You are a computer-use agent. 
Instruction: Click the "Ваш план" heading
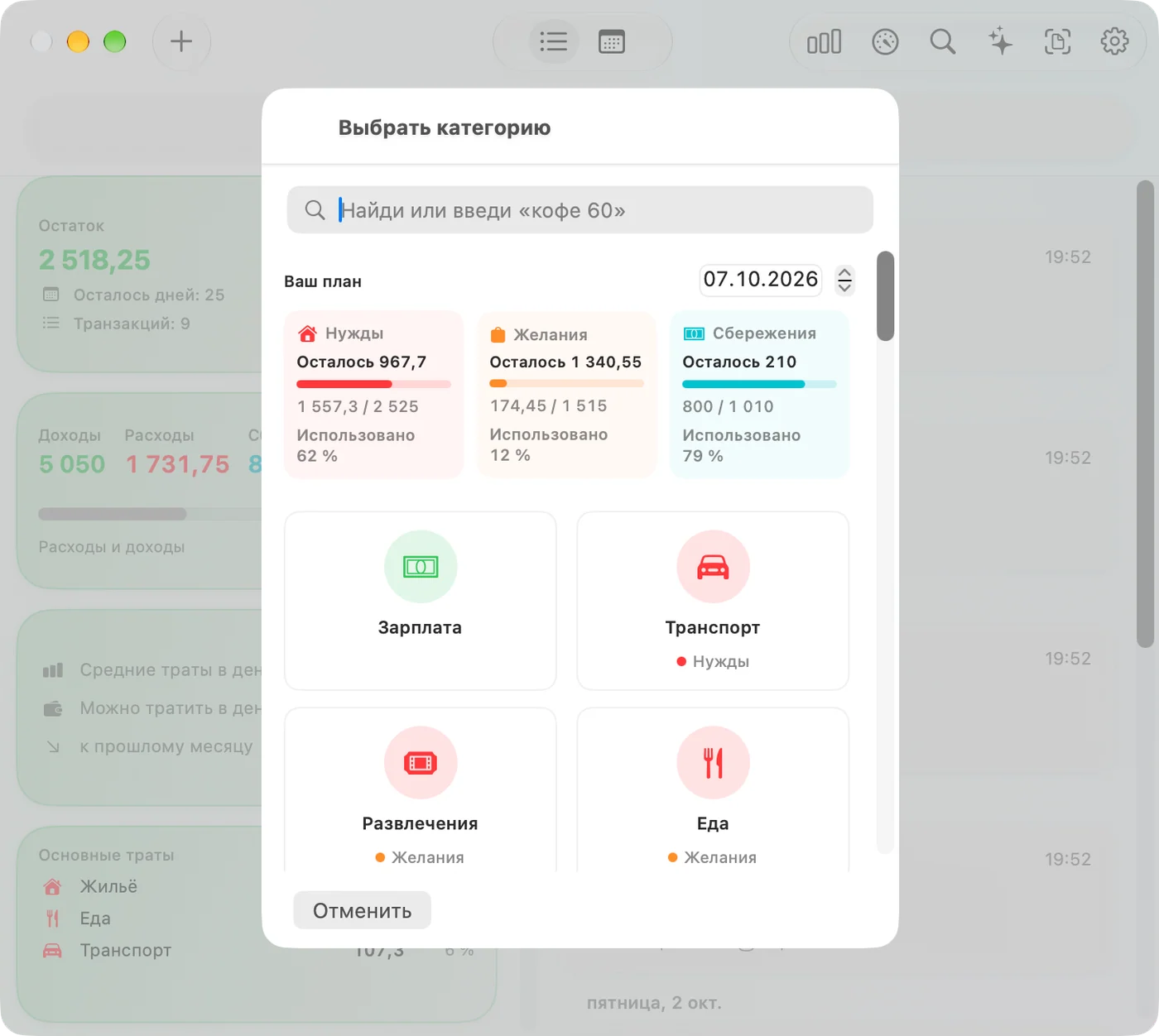point(323,281)
